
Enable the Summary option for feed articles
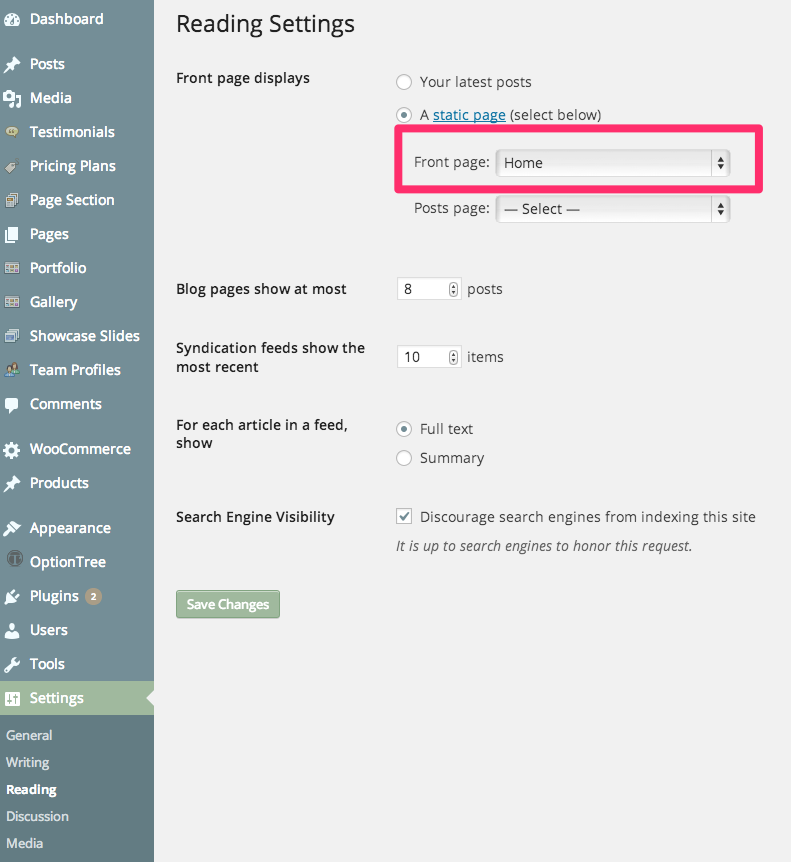pos(404,458)
